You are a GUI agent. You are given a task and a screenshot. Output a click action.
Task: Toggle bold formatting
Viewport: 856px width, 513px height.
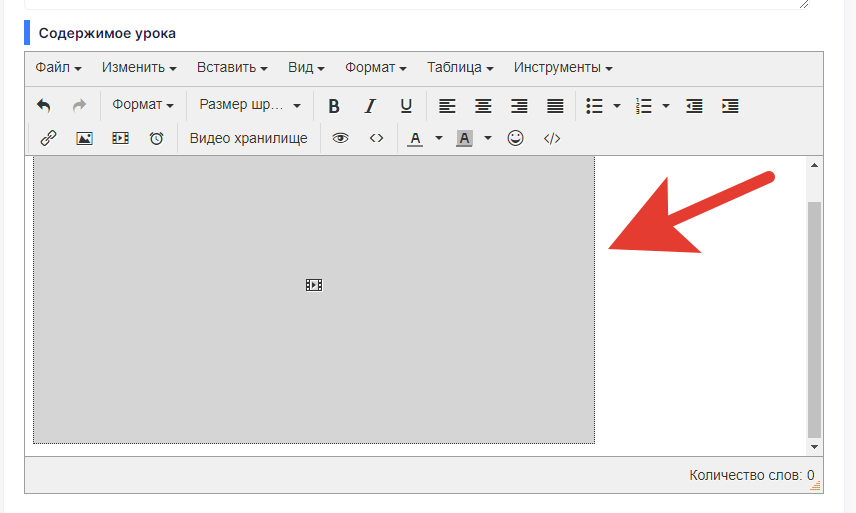point(334,106)
